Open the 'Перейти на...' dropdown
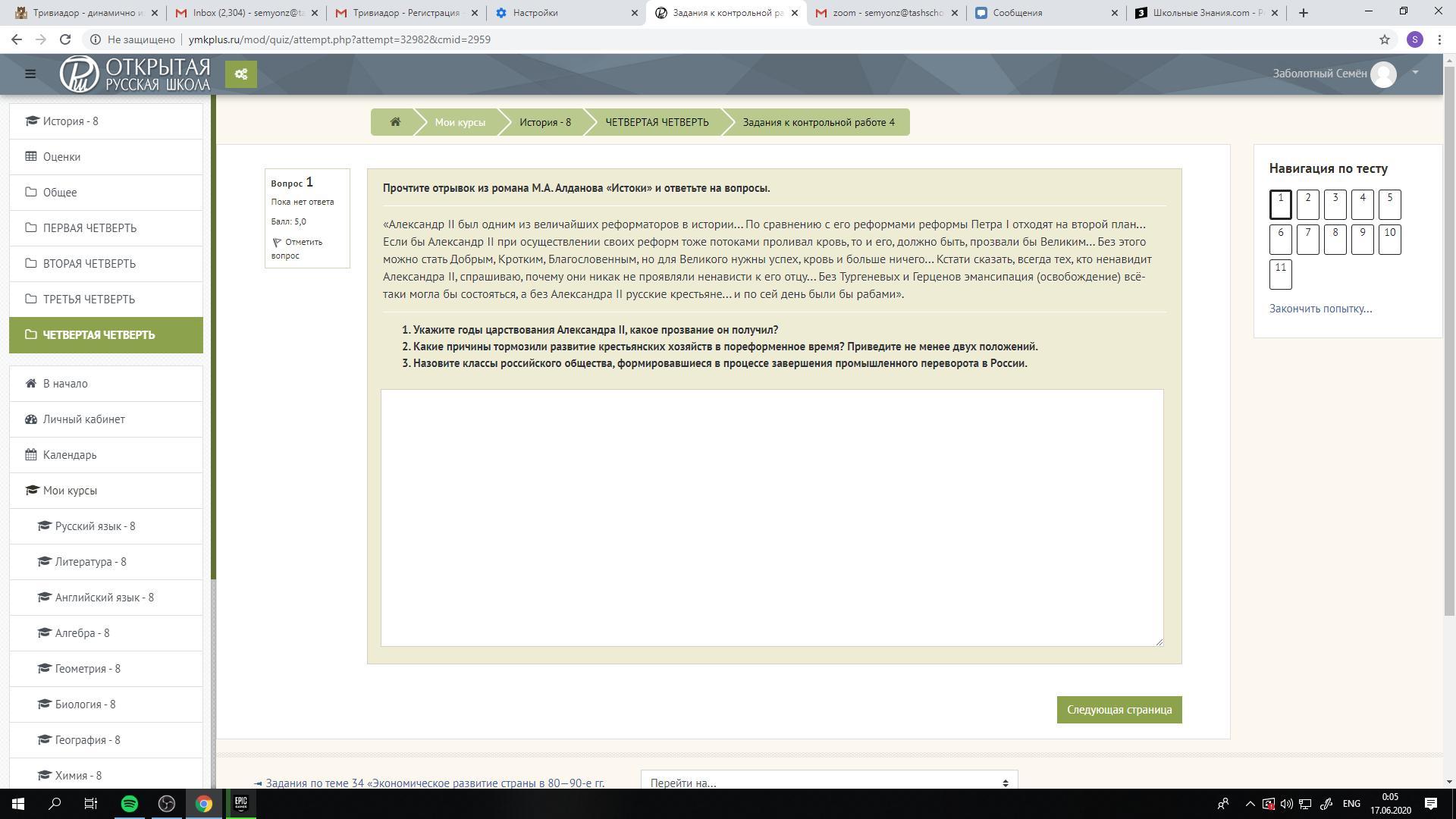The image size is (1456, 819). coord(829,782)
